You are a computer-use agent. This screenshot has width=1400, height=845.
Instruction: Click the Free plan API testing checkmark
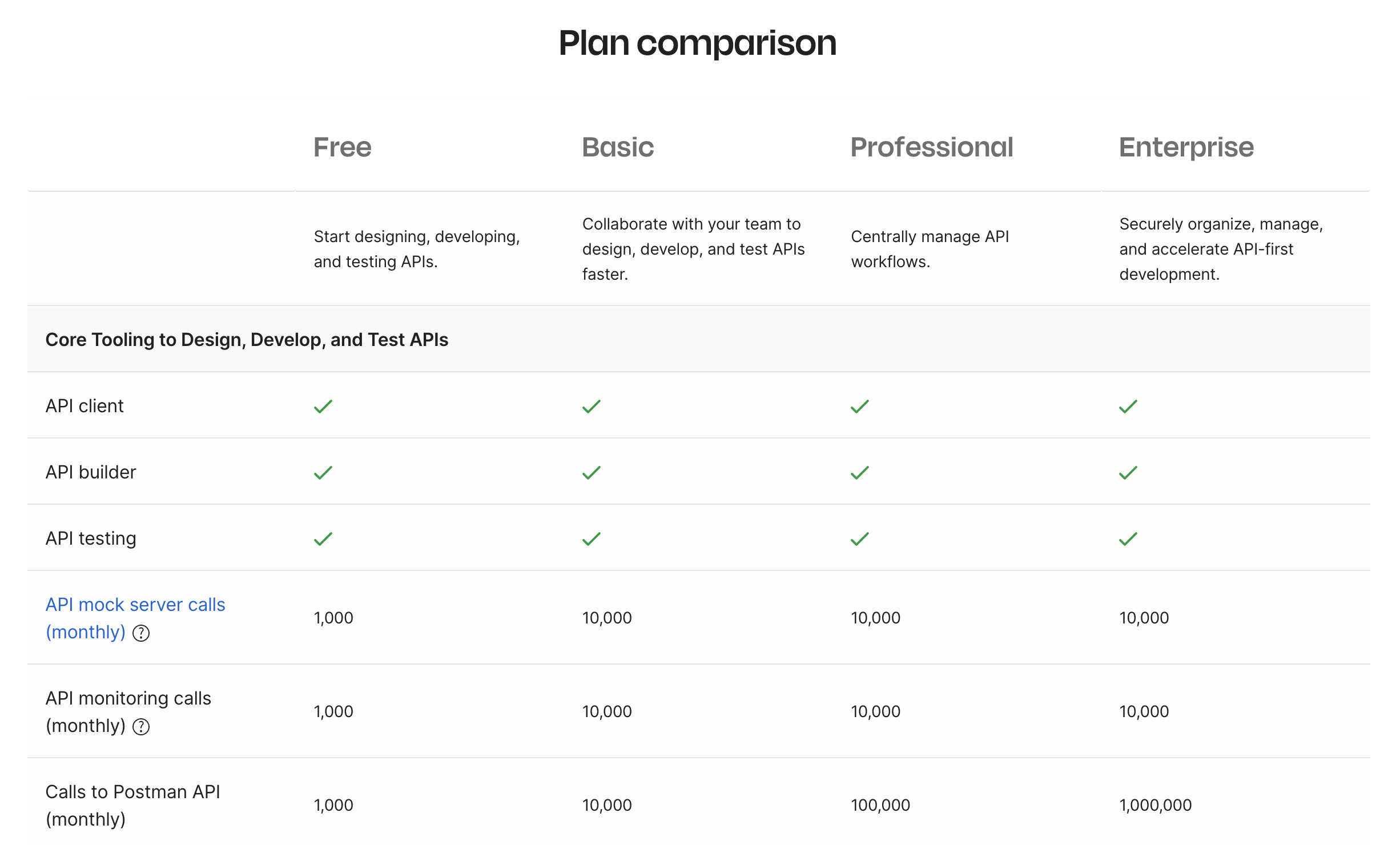323,538
